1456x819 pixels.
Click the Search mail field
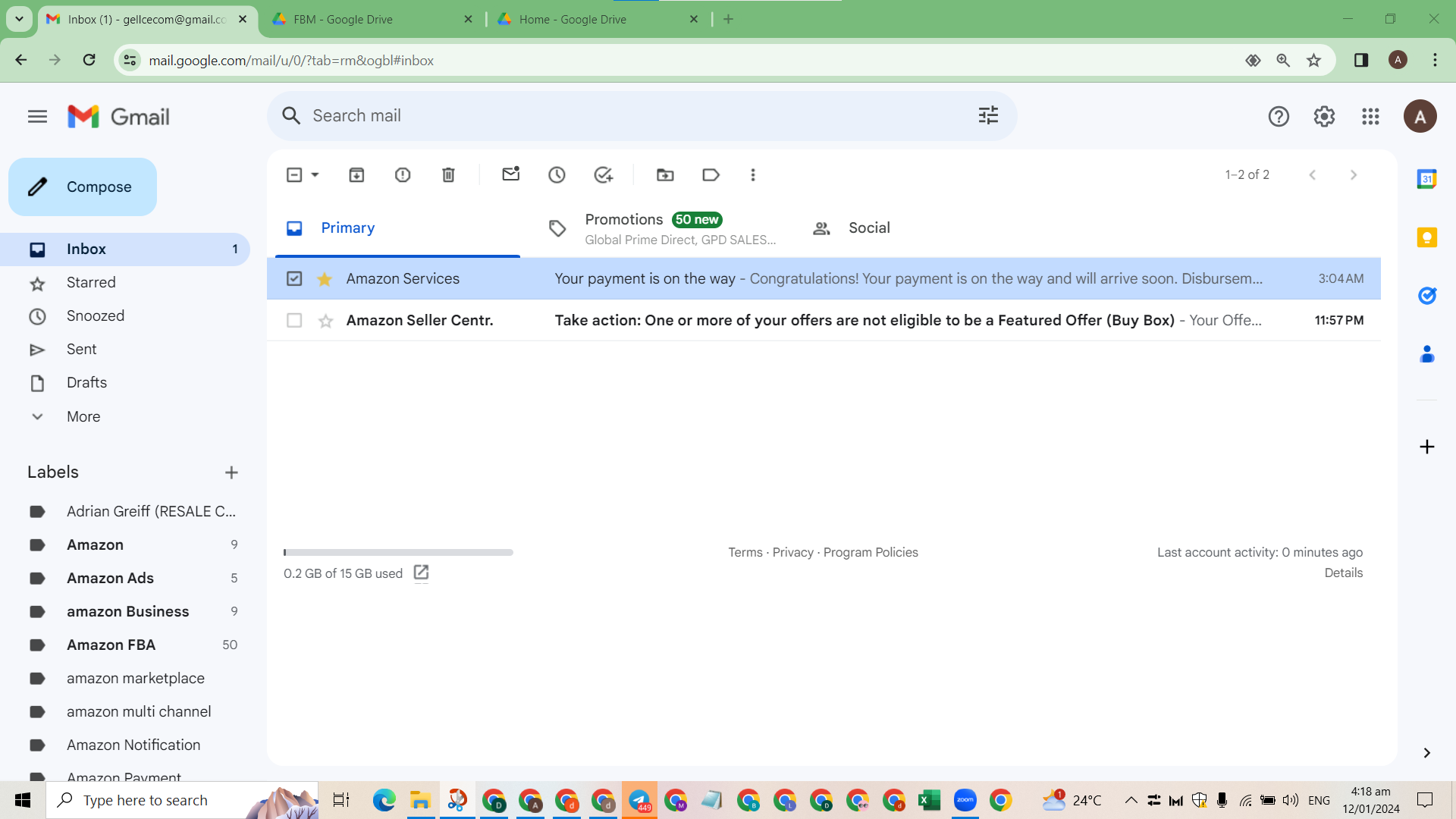[642, 116]
